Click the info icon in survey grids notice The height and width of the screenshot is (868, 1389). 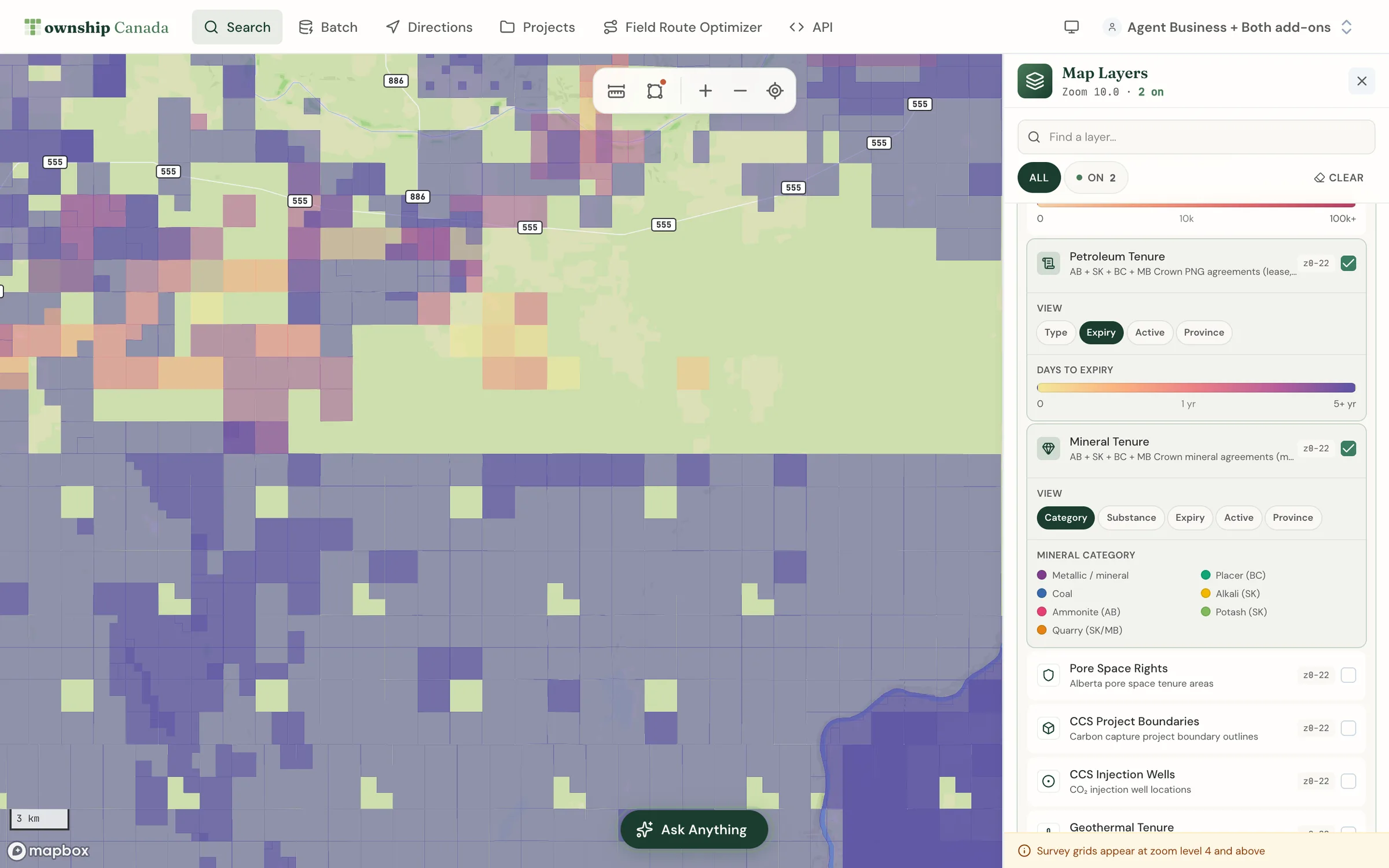[x=1024, y=851]
